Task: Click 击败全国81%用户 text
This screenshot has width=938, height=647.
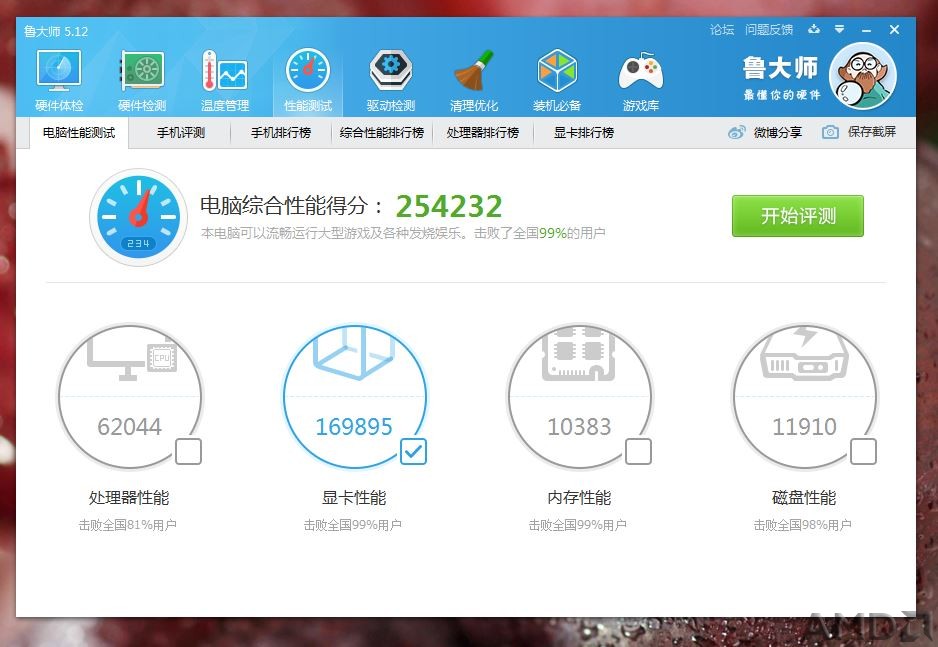Action: click(127, 525)
